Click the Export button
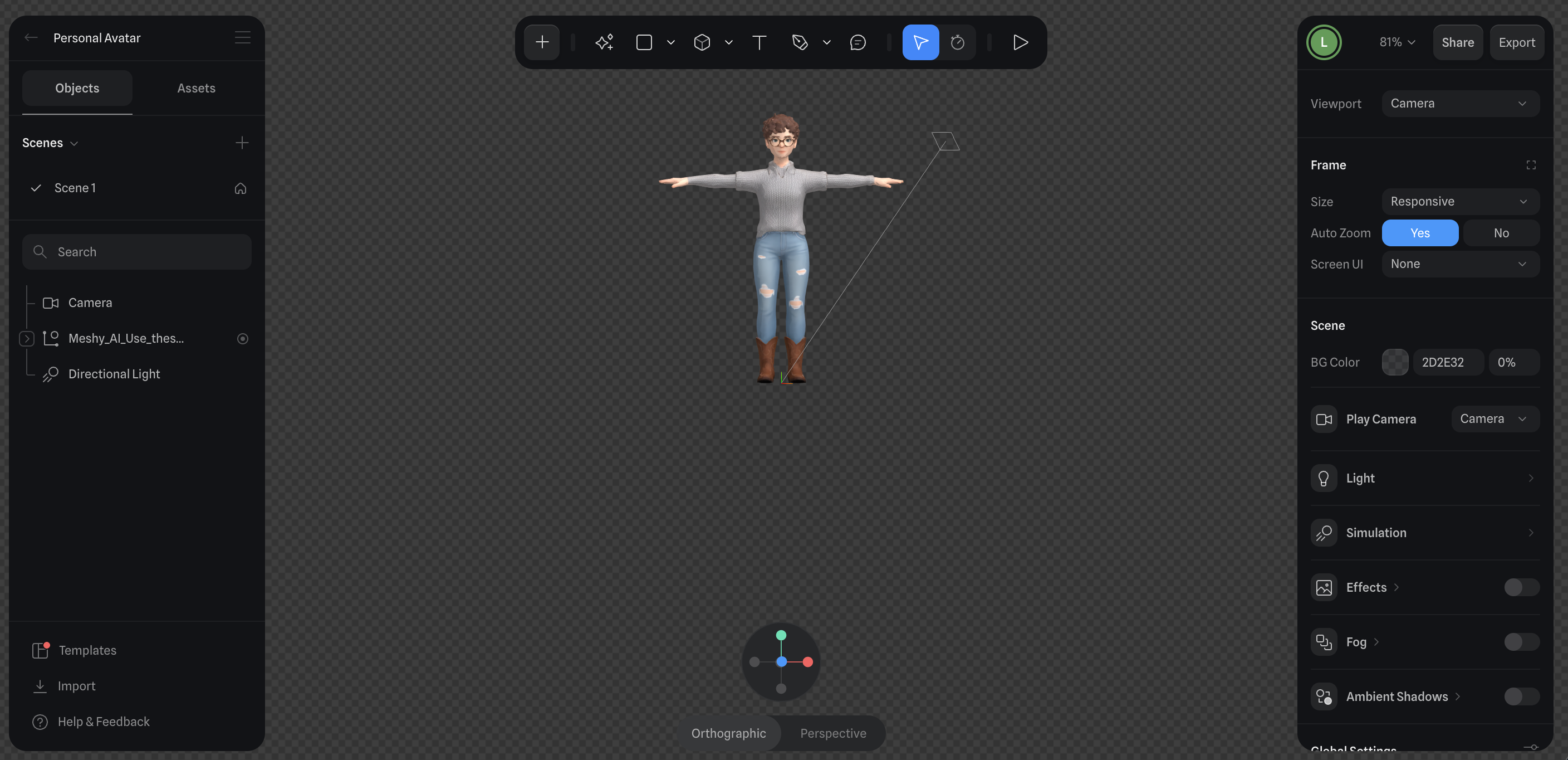The width and height of the screenshot is (1568, 760). [x=1516, y=42]
